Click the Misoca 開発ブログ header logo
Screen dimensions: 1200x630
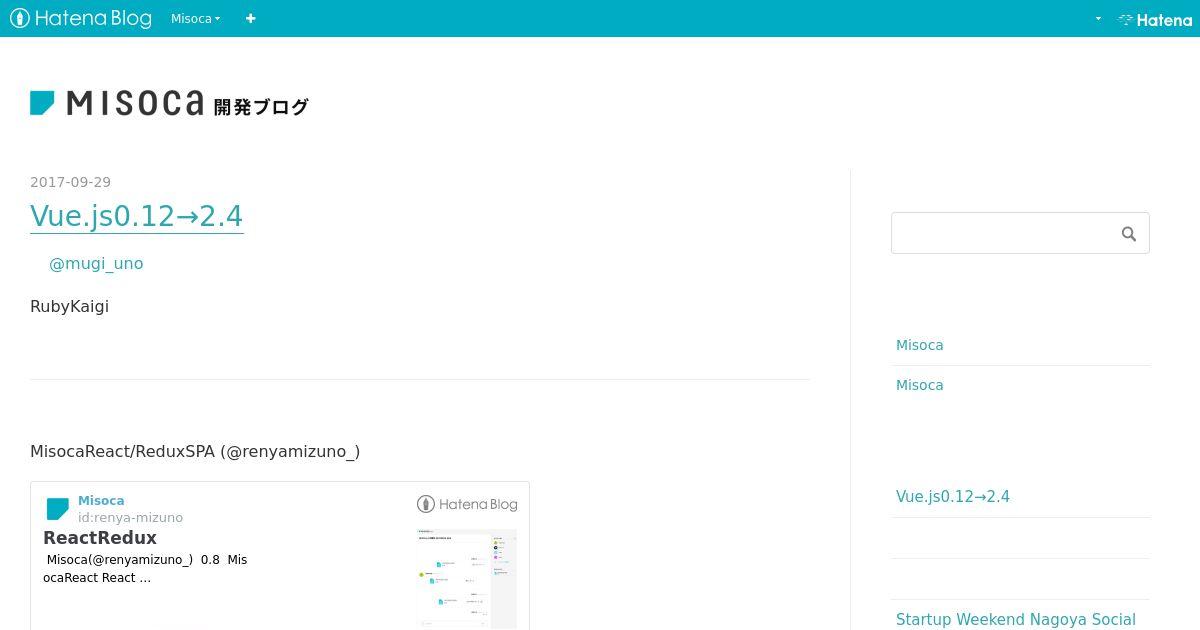169,103
